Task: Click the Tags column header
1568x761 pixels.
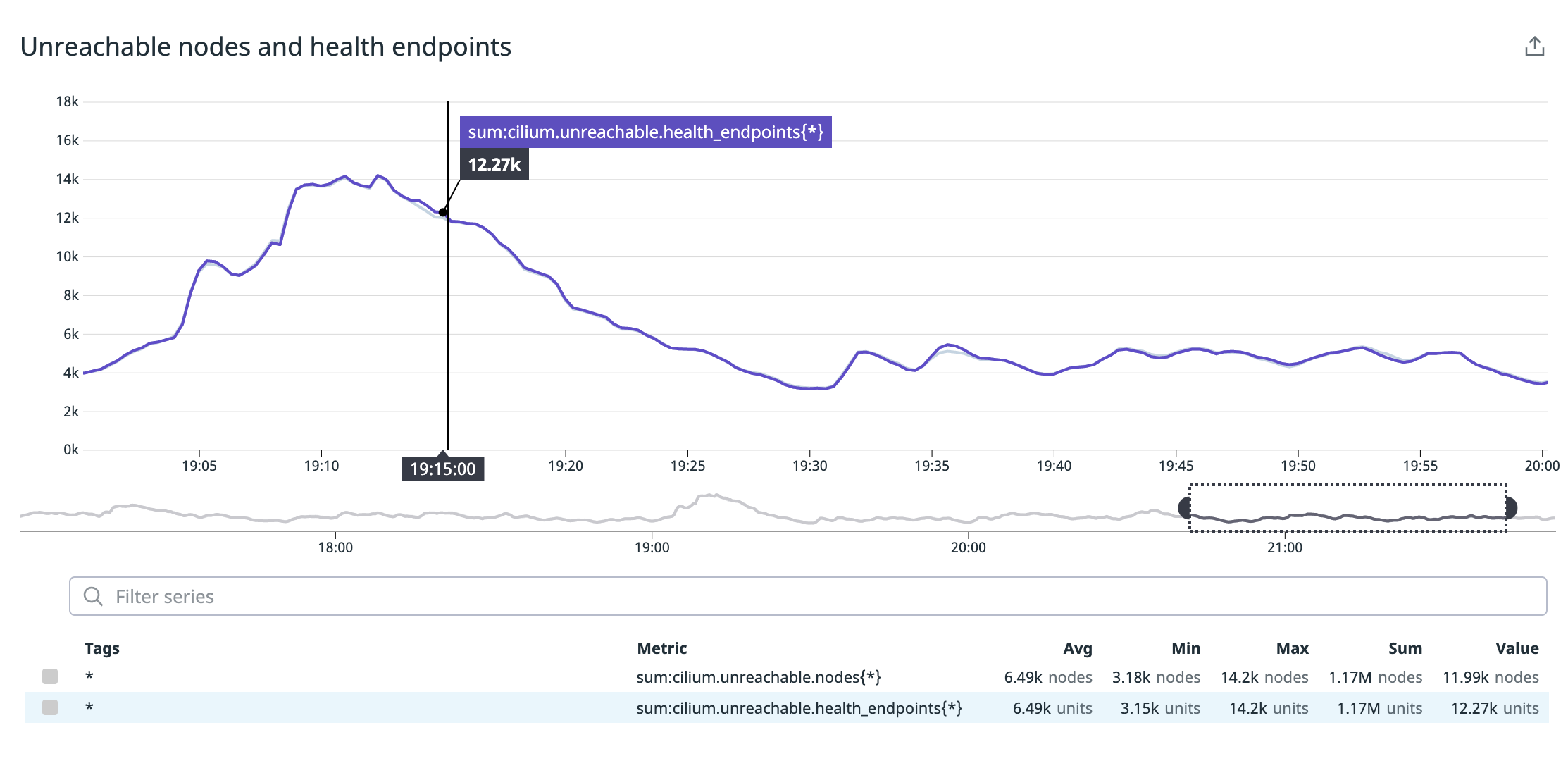Action: point(102,648)
